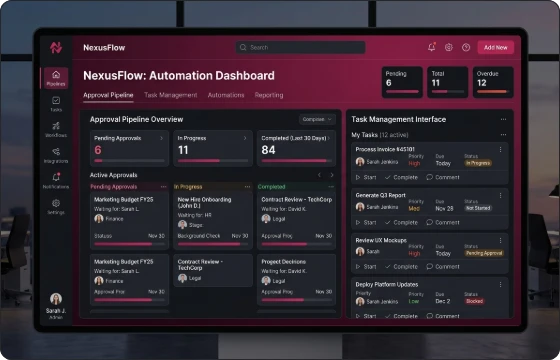Click the Blocked status badge
Viewport: 560px width, 360px height.
pos(474,301)
